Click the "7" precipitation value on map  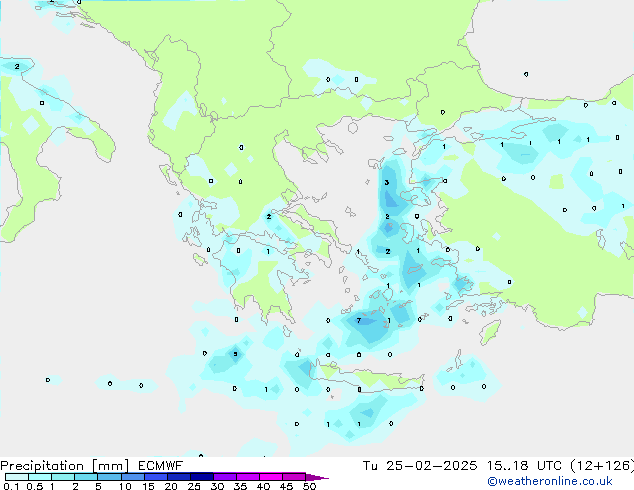coord(359,321)
